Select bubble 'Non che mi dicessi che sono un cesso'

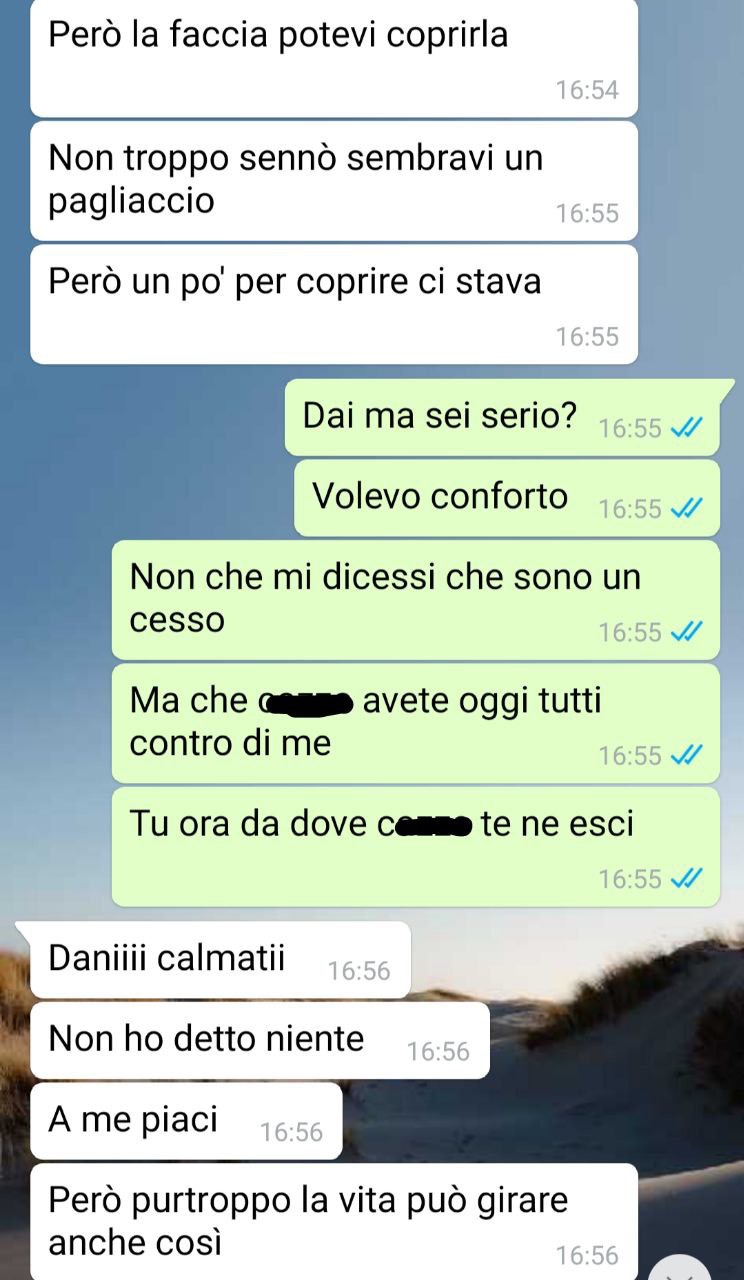click(x=416, y=600)
